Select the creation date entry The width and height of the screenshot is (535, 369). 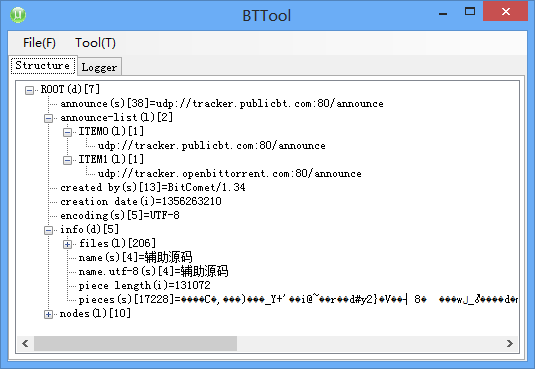pyautogui.click(x=141, y=201)
